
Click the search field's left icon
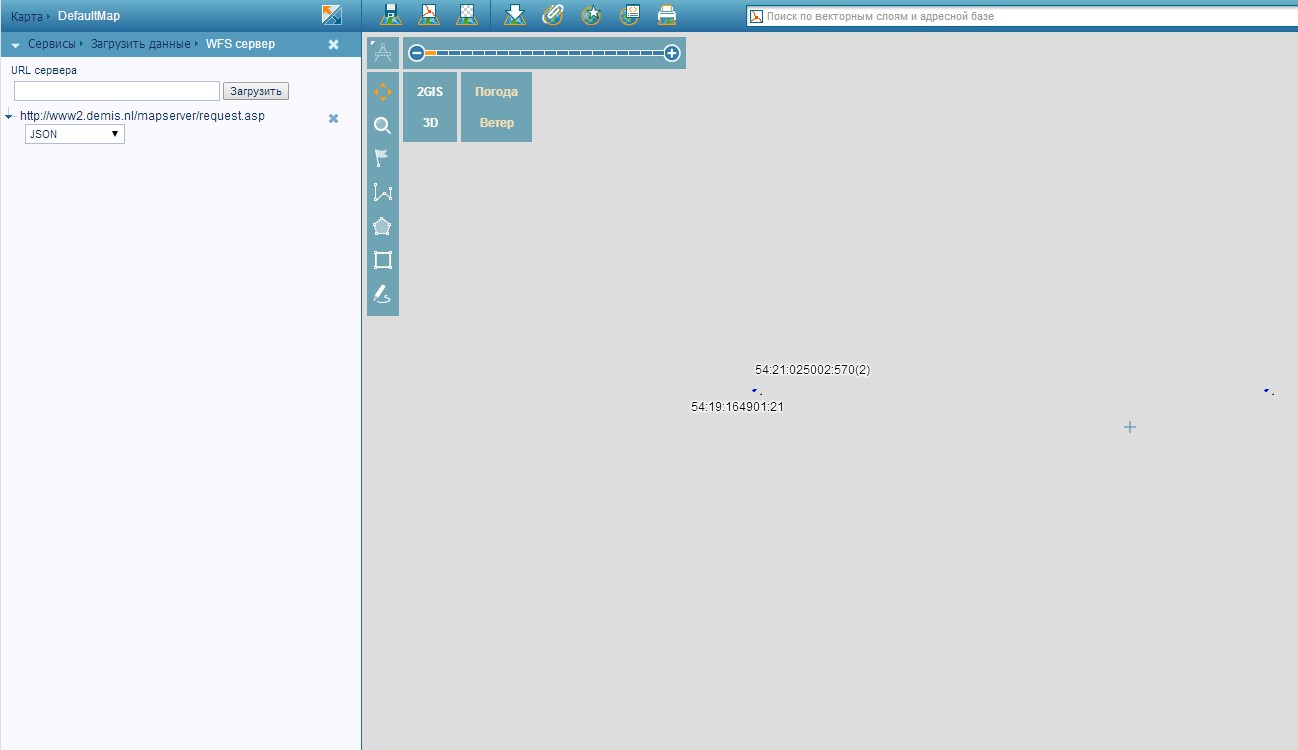click(x=757, y=17)
